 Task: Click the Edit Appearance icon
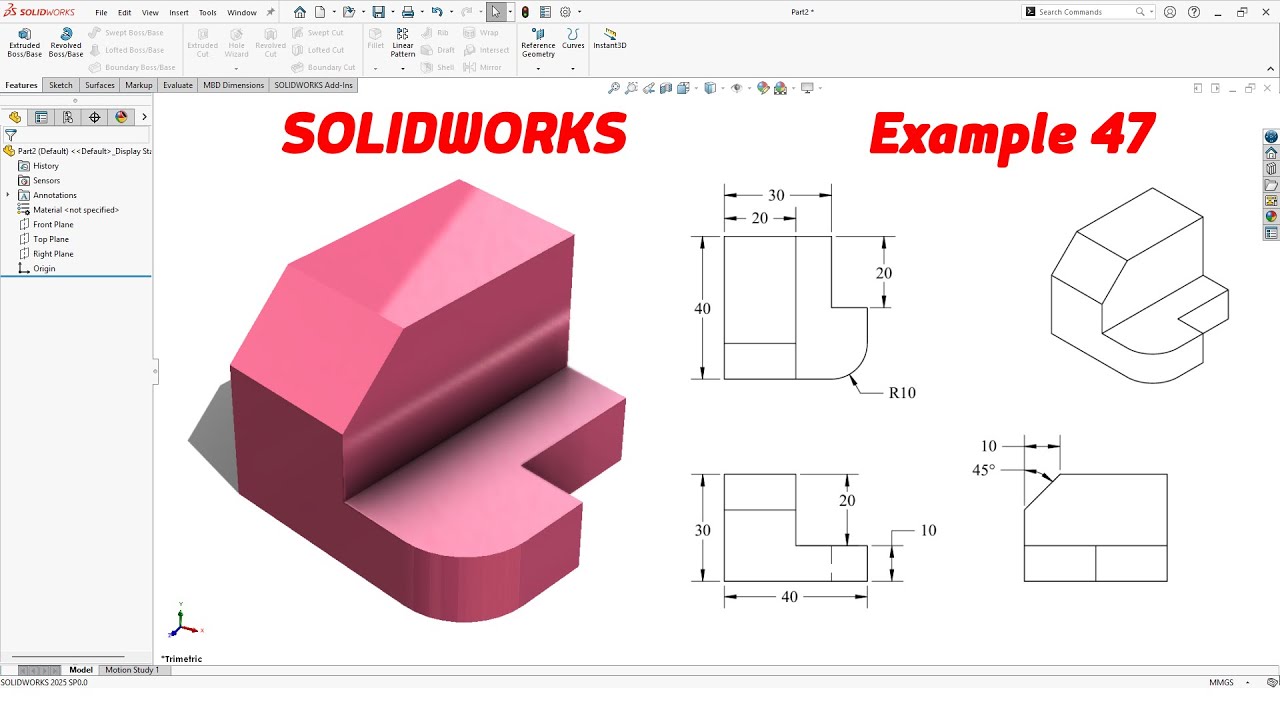point(763,88)
